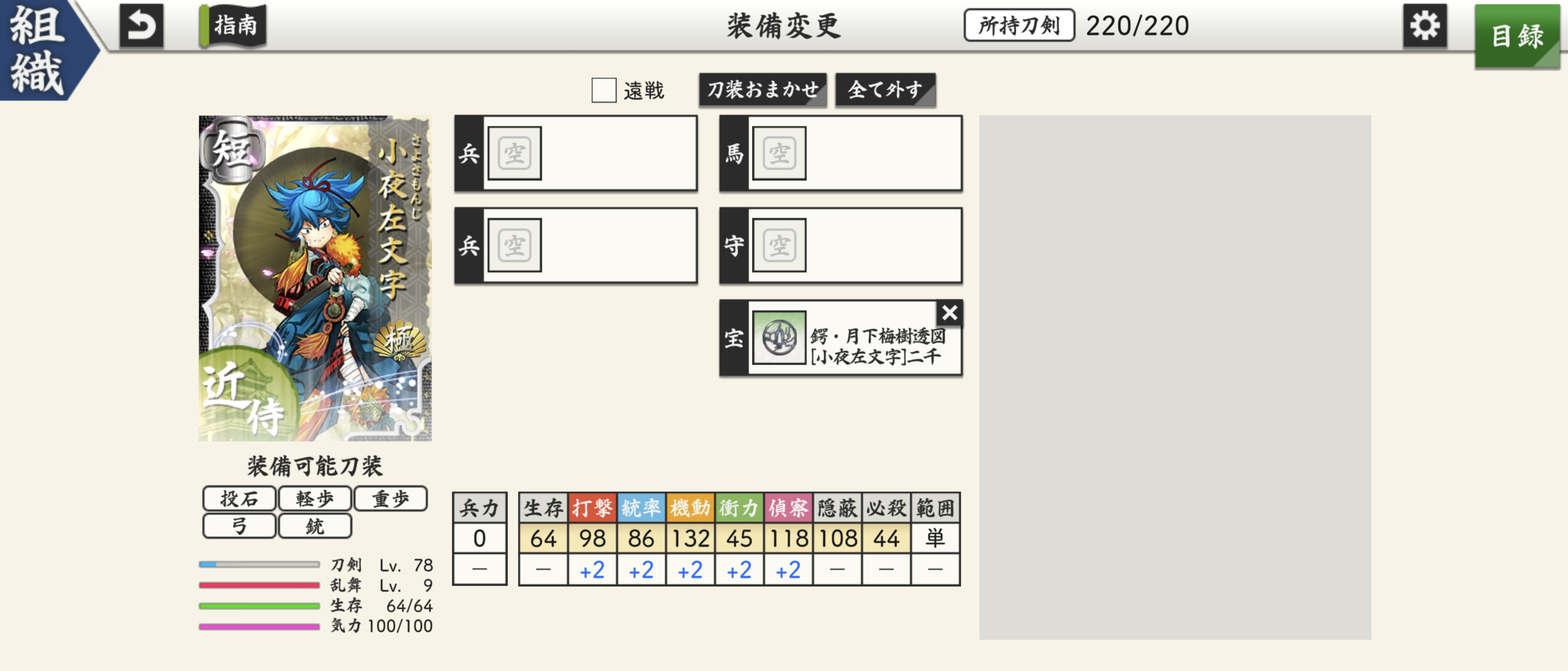Open the settings gear icon
This screenshot has width=1568, height=671.
coord(1424,26)
